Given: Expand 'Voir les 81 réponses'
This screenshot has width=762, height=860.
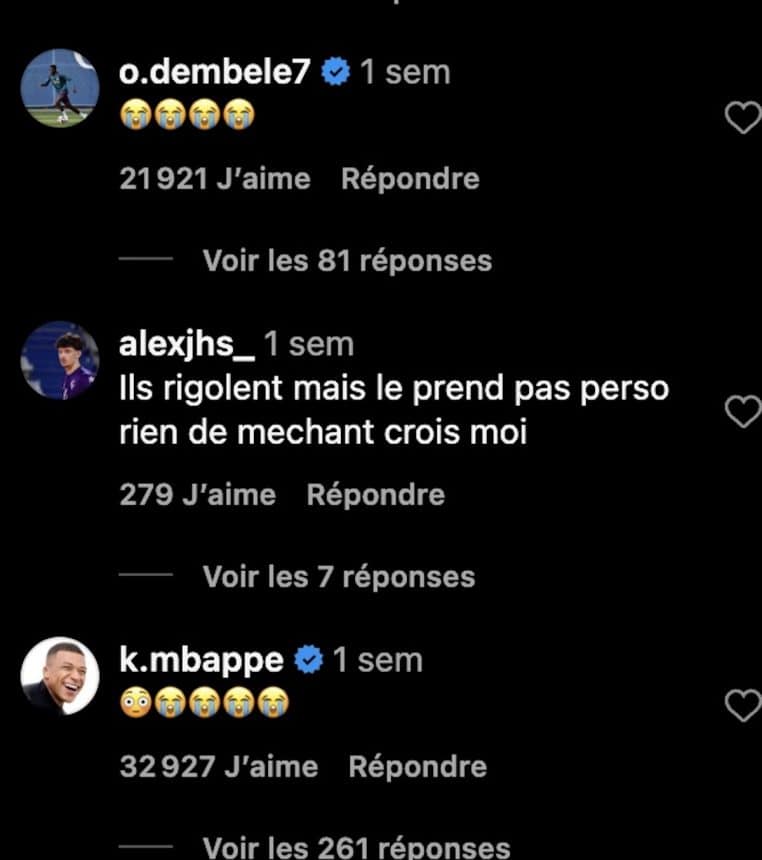Looking at the screenshot, I should tap(347, 261).
